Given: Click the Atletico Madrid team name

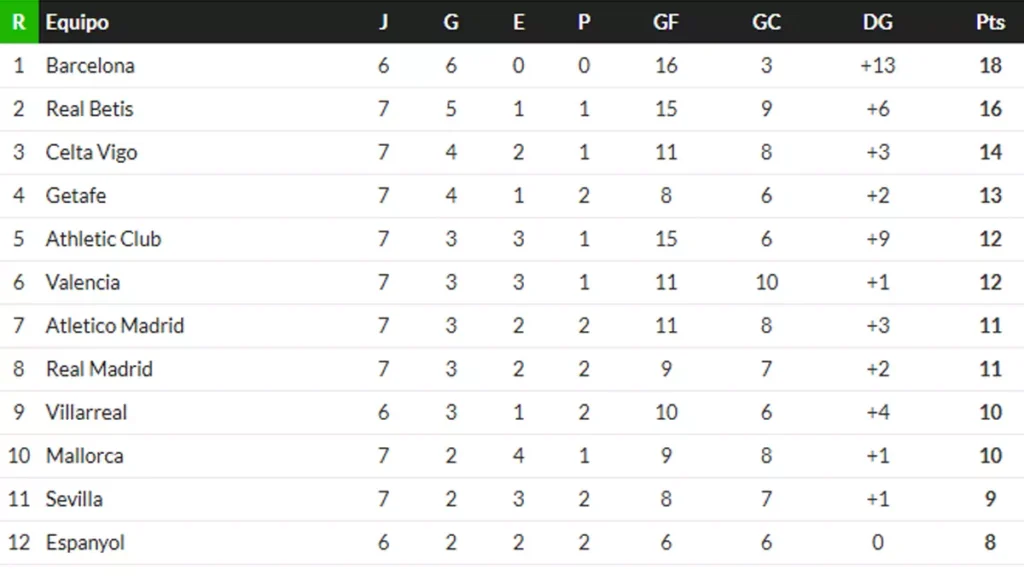Looking at the screenshot, I should (115, 326).
